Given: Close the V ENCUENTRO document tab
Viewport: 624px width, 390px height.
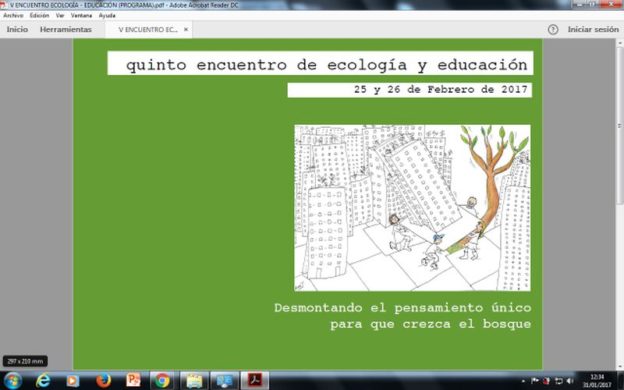Looking at the screenshot, I should click(186, 29).
